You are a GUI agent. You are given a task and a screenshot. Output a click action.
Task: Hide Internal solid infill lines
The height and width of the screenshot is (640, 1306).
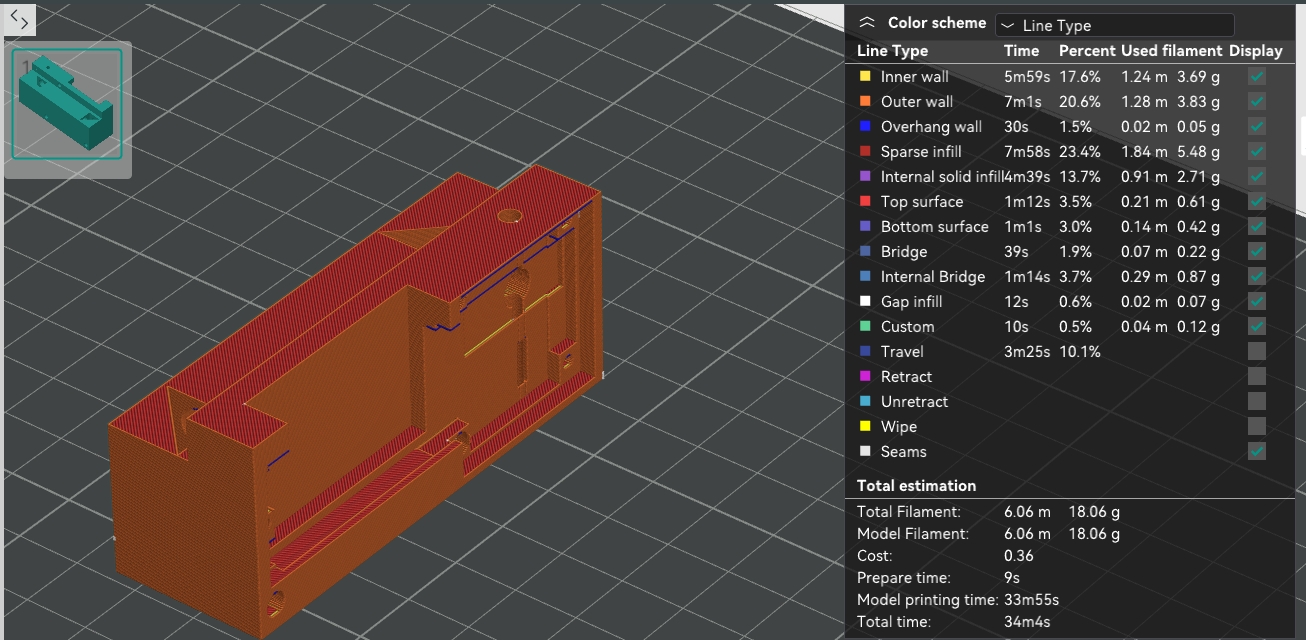pos(1257,176)
